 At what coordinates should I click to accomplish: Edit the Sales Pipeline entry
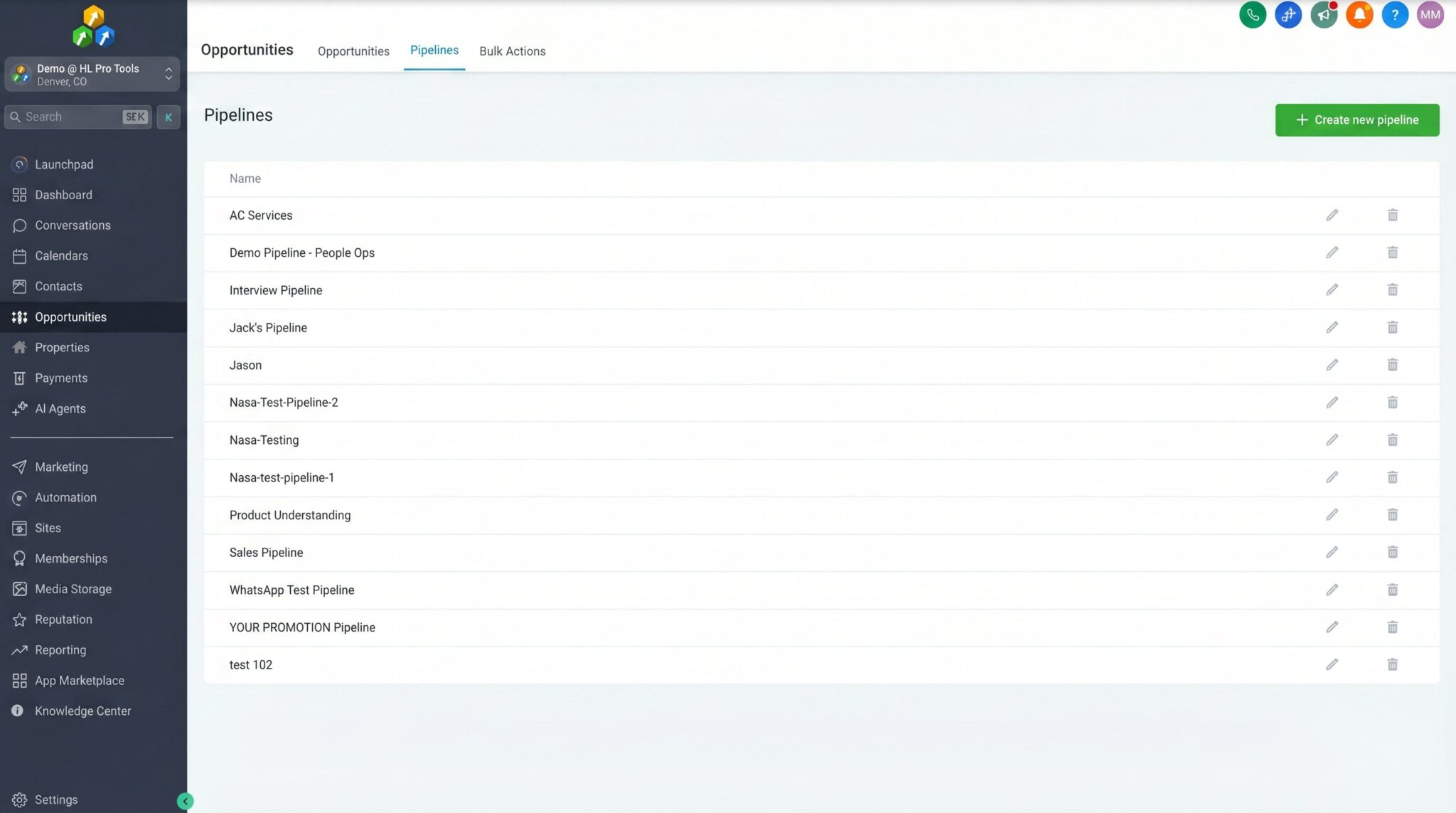tap(1332, 552)
